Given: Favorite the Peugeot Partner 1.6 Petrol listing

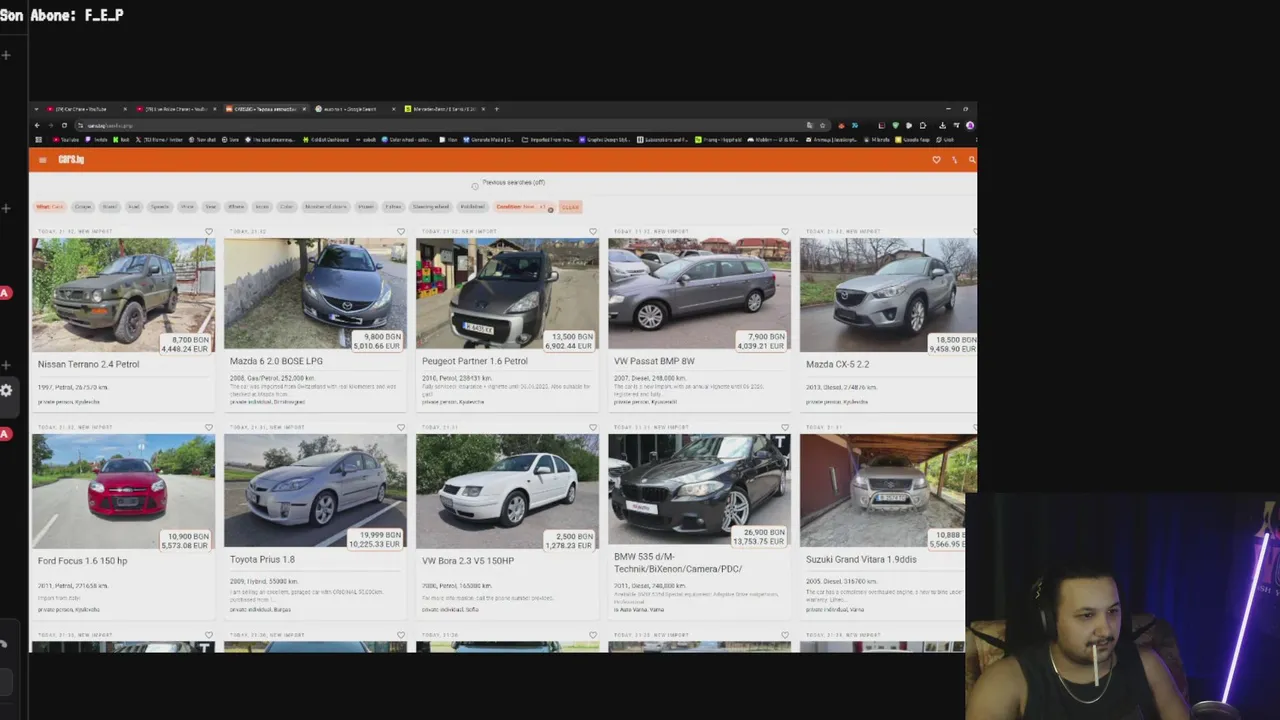Looking at the screenshot, I should coord(593,232).
